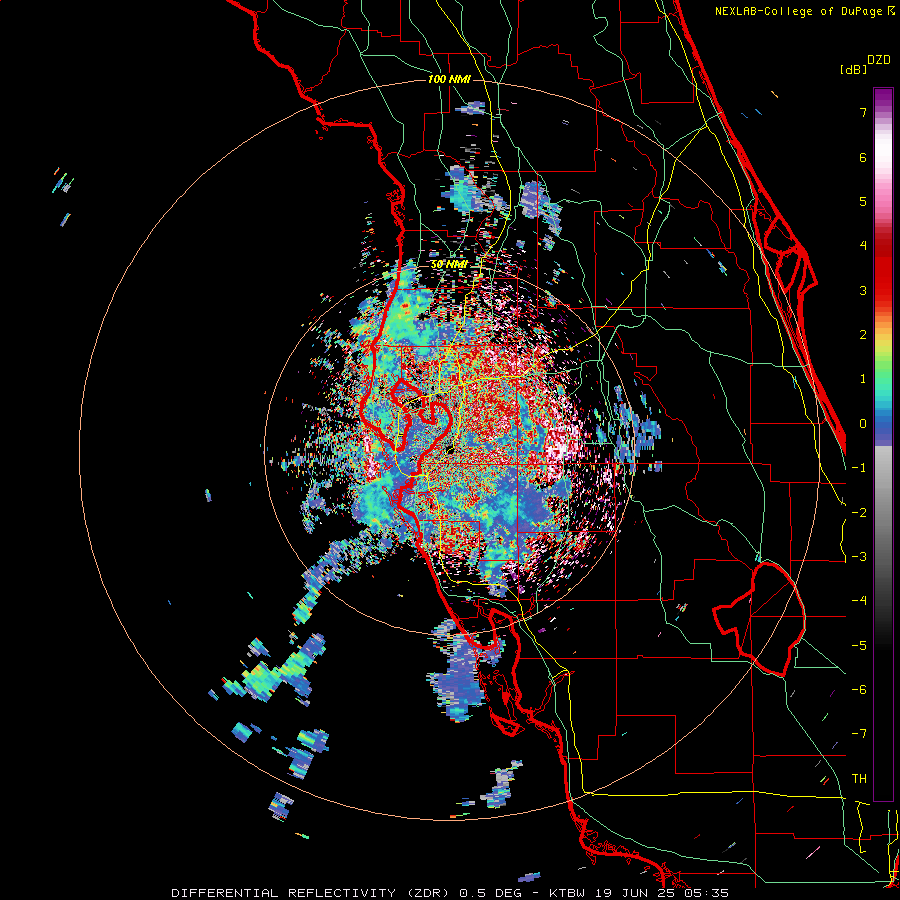The image size is (900, 900).
Task: Click the 1 value on color scale
Action: [863, 379]
